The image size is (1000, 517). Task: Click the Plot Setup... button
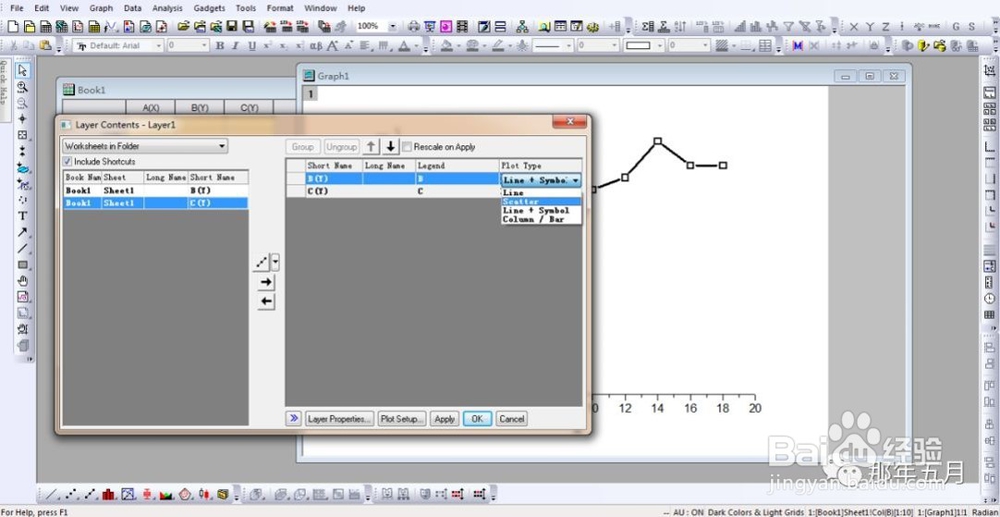(402, 419)
